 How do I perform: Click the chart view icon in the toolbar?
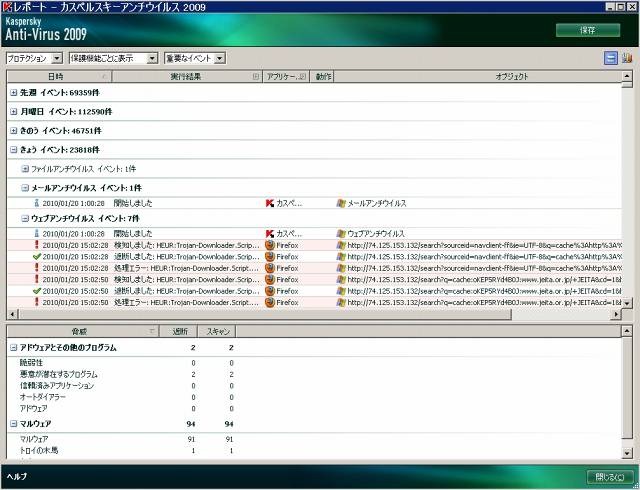click(627, 58)
